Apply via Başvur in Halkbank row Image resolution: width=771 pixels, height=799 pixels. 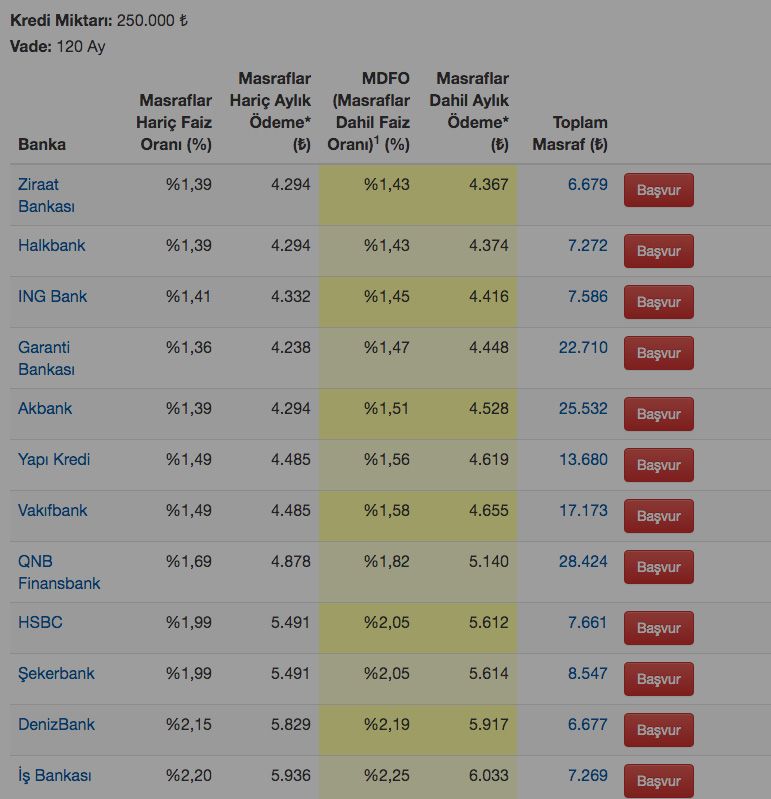click(x=658, y=251)
